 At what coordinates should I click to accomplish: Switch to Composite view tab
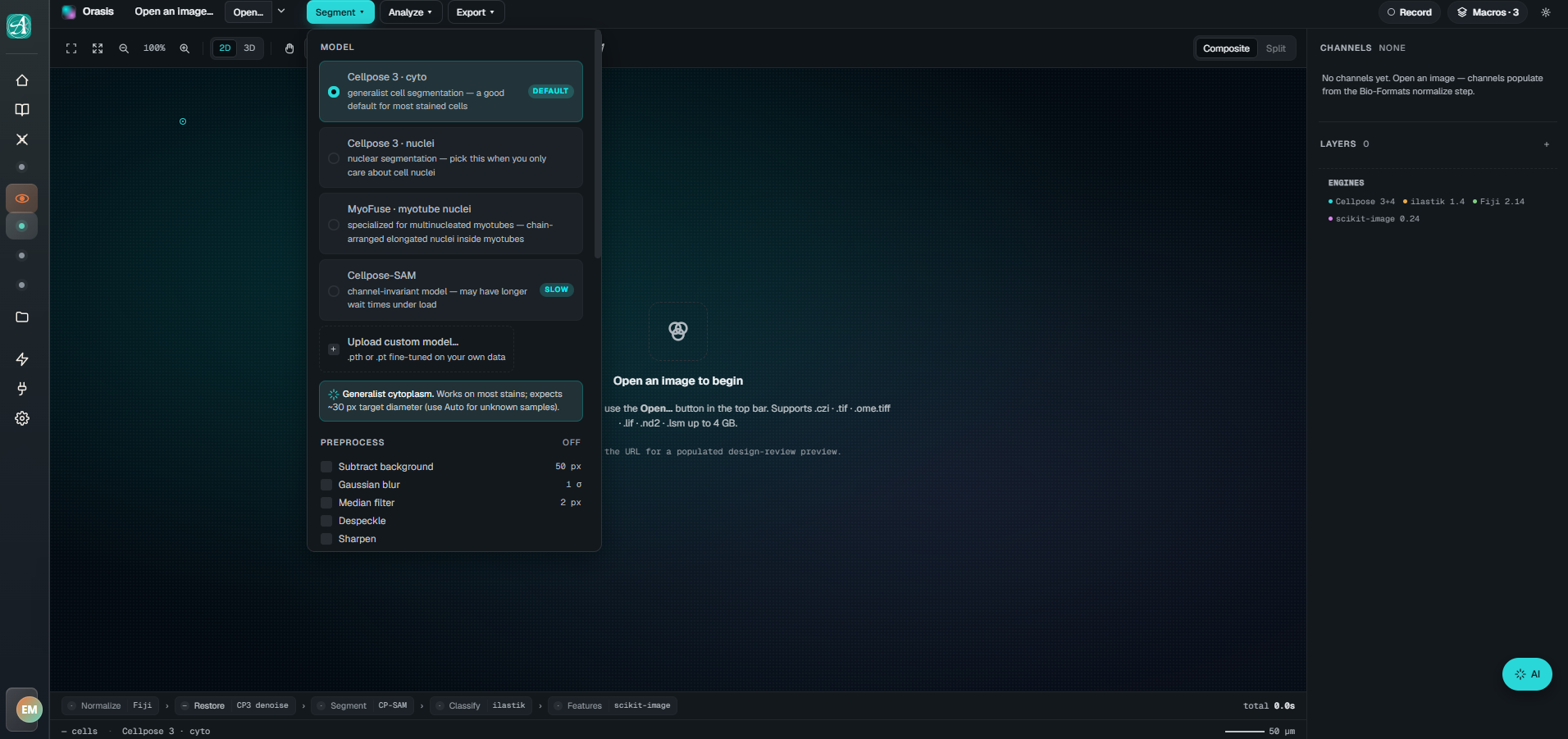pos(1226,48)
